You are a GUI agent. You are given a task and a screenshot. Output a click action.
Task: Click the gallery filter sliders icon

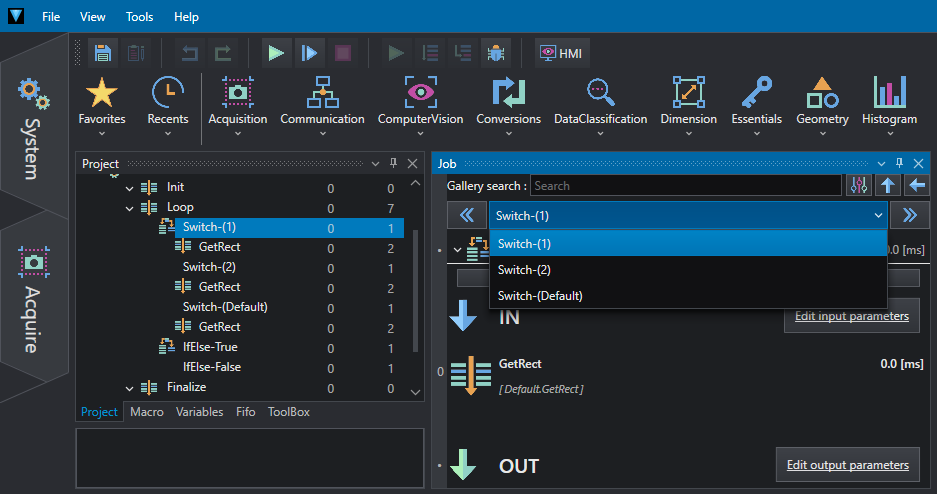(859, 186)
